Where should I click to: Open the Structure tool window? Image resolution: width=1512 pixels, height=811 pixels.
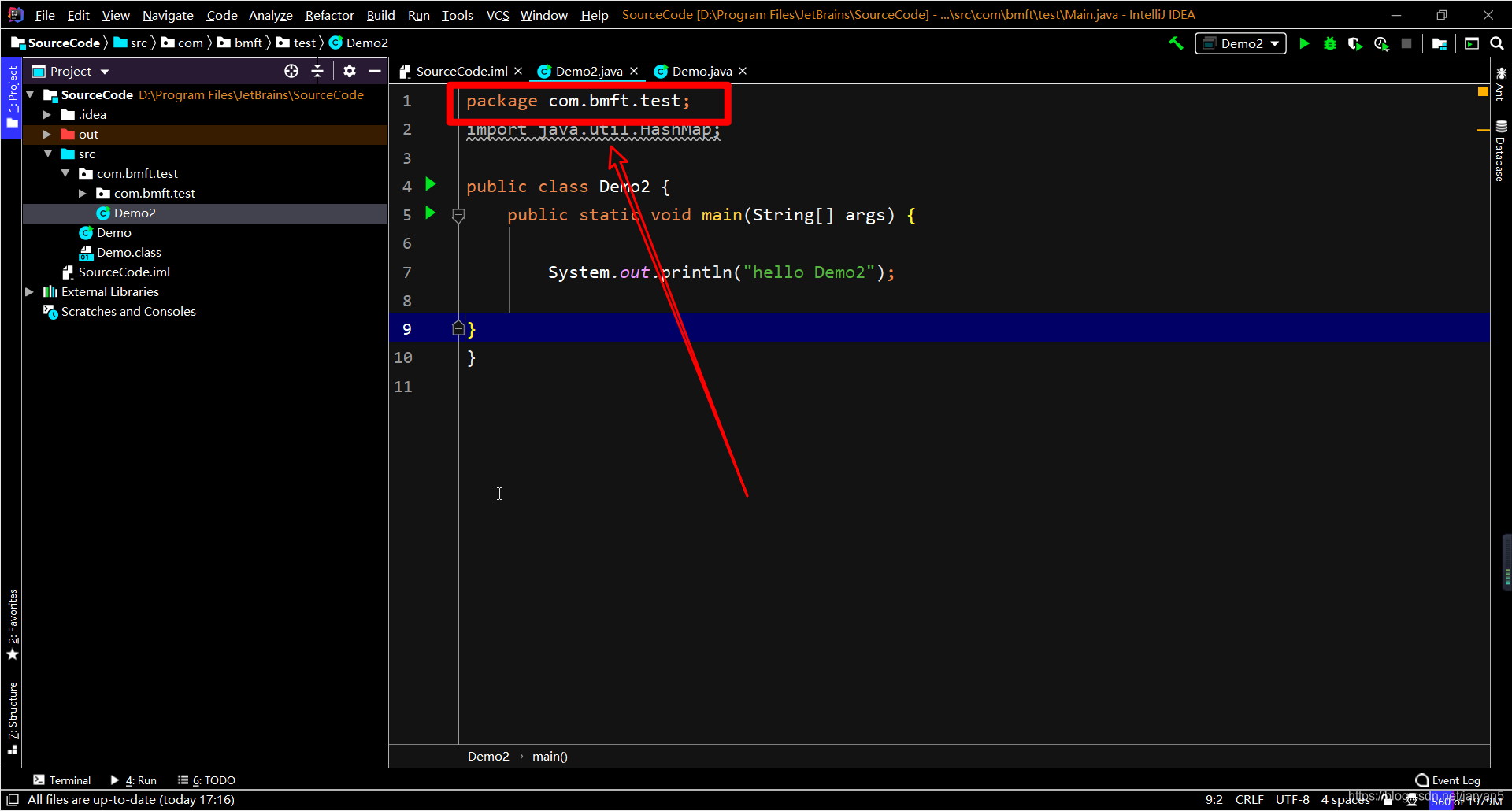[x=13, y=718]
